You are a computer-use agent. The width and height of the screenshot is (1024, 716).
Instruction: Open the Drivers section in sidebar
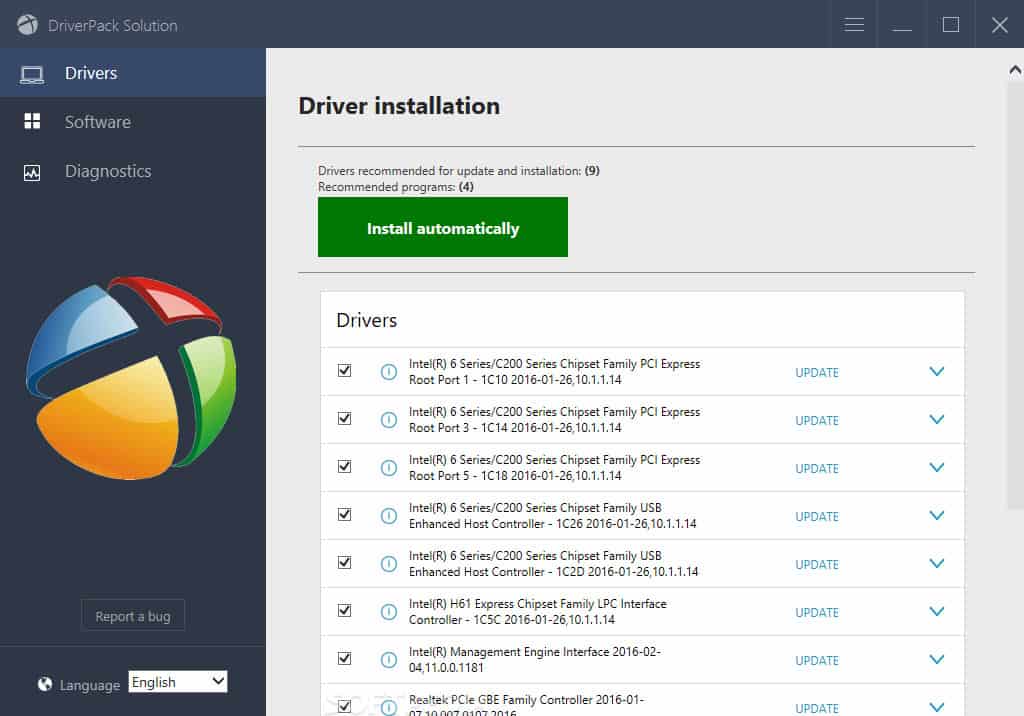(x=133, y=73)
